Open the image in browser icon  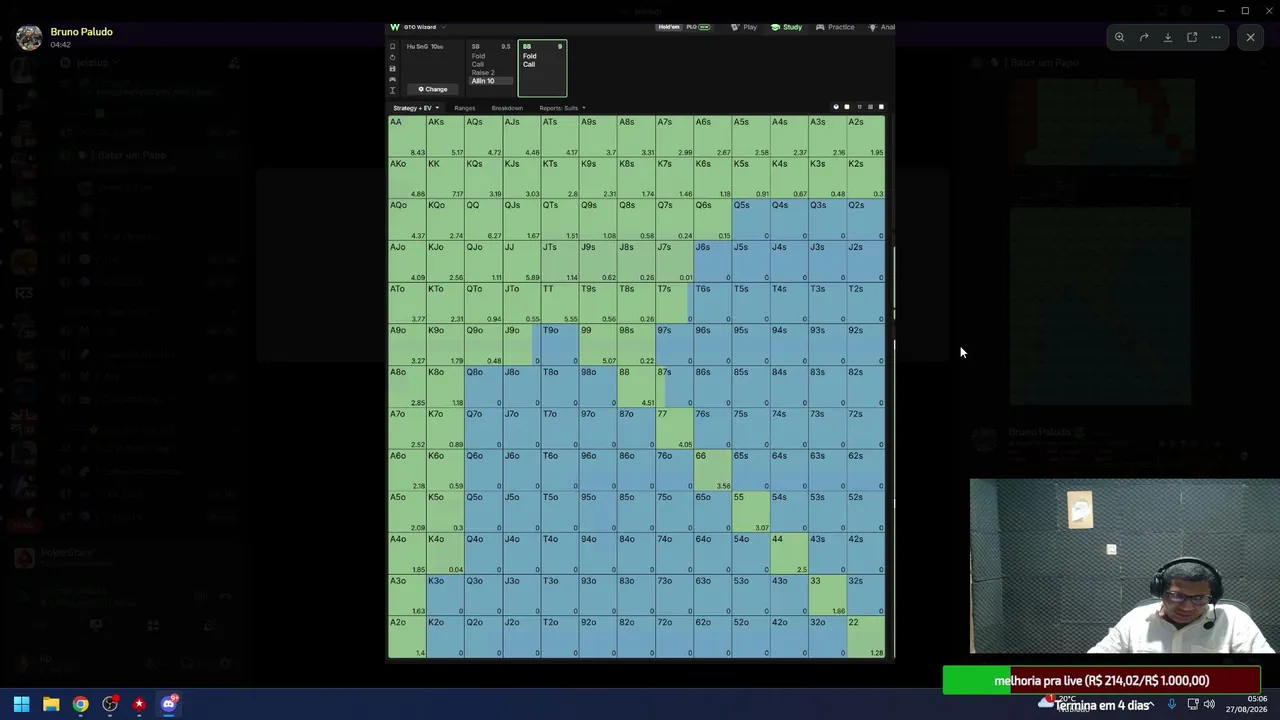[x=1192, y=37]
